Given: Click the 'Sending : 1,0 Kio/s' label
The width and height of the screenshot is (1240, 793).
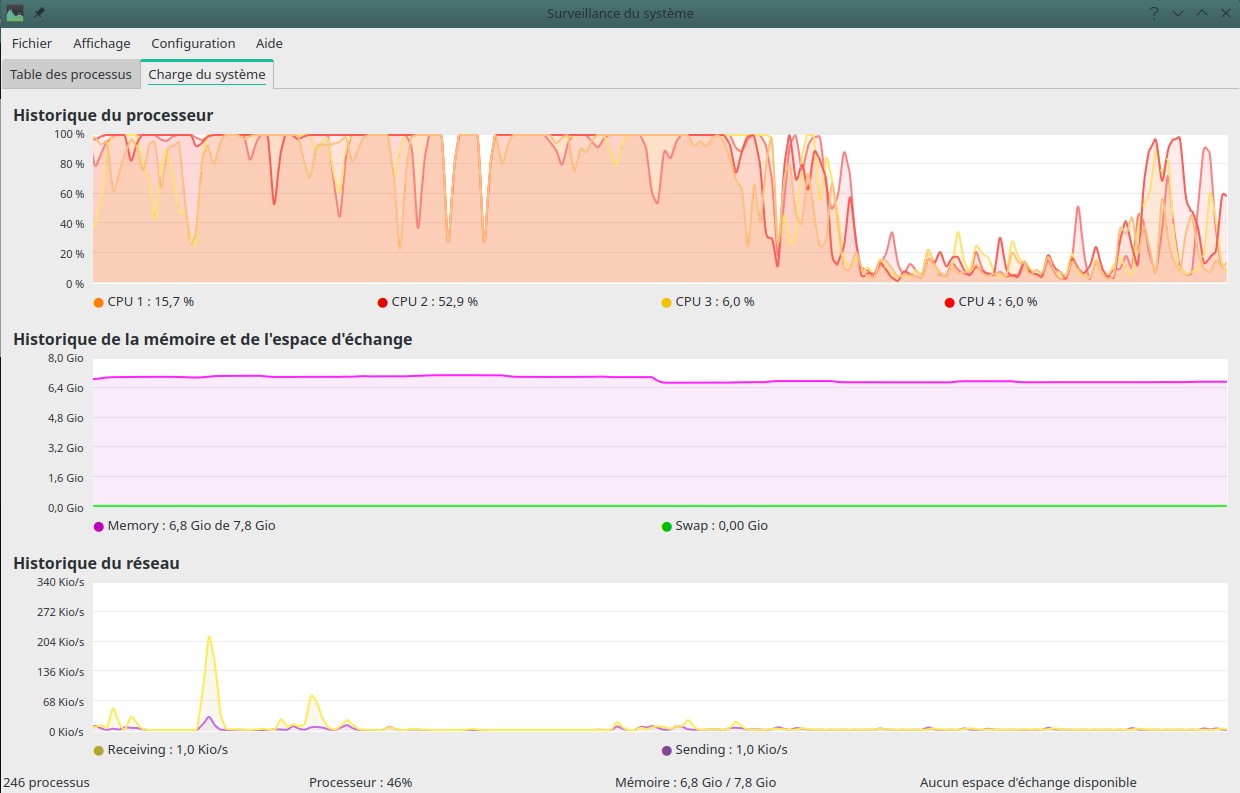Looking at the screenshot, I should [x=731, y=749].
